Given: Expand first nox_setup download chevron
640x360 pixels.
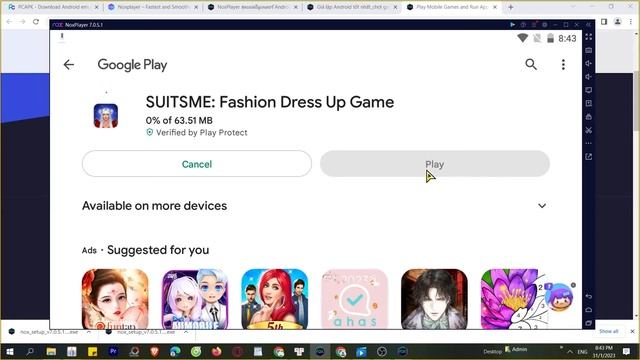Looking at the screenshot, I should [x=89, y=332].
